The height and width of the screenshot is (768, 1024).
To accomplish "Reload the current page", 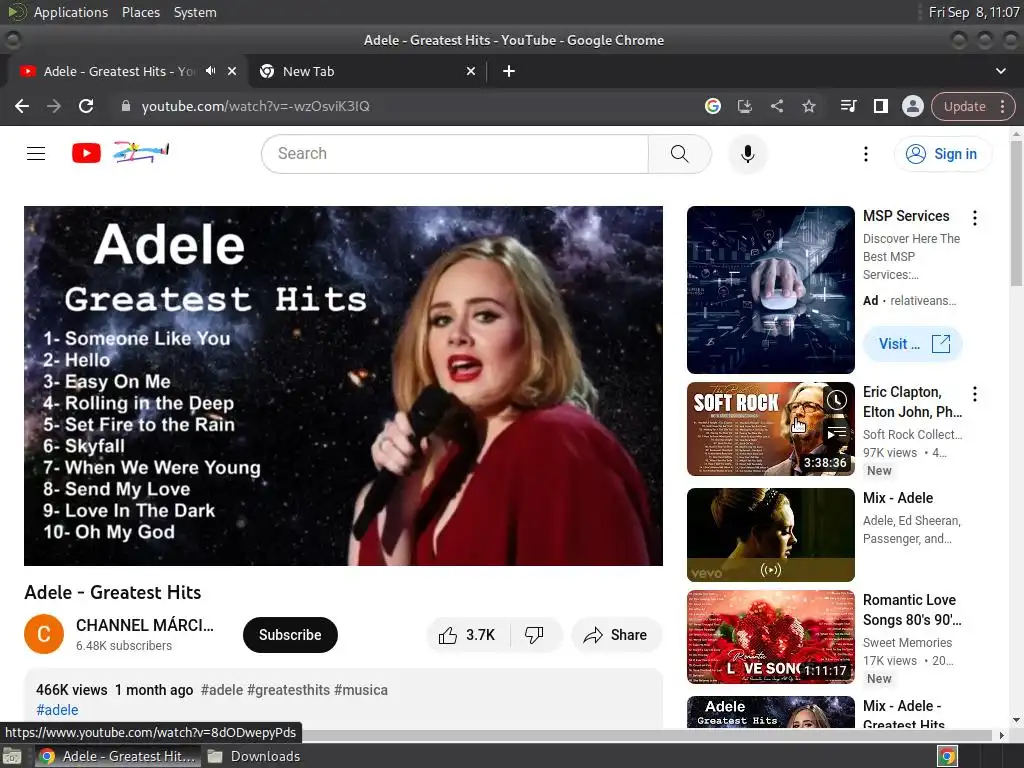I will [x=86, y=106].
